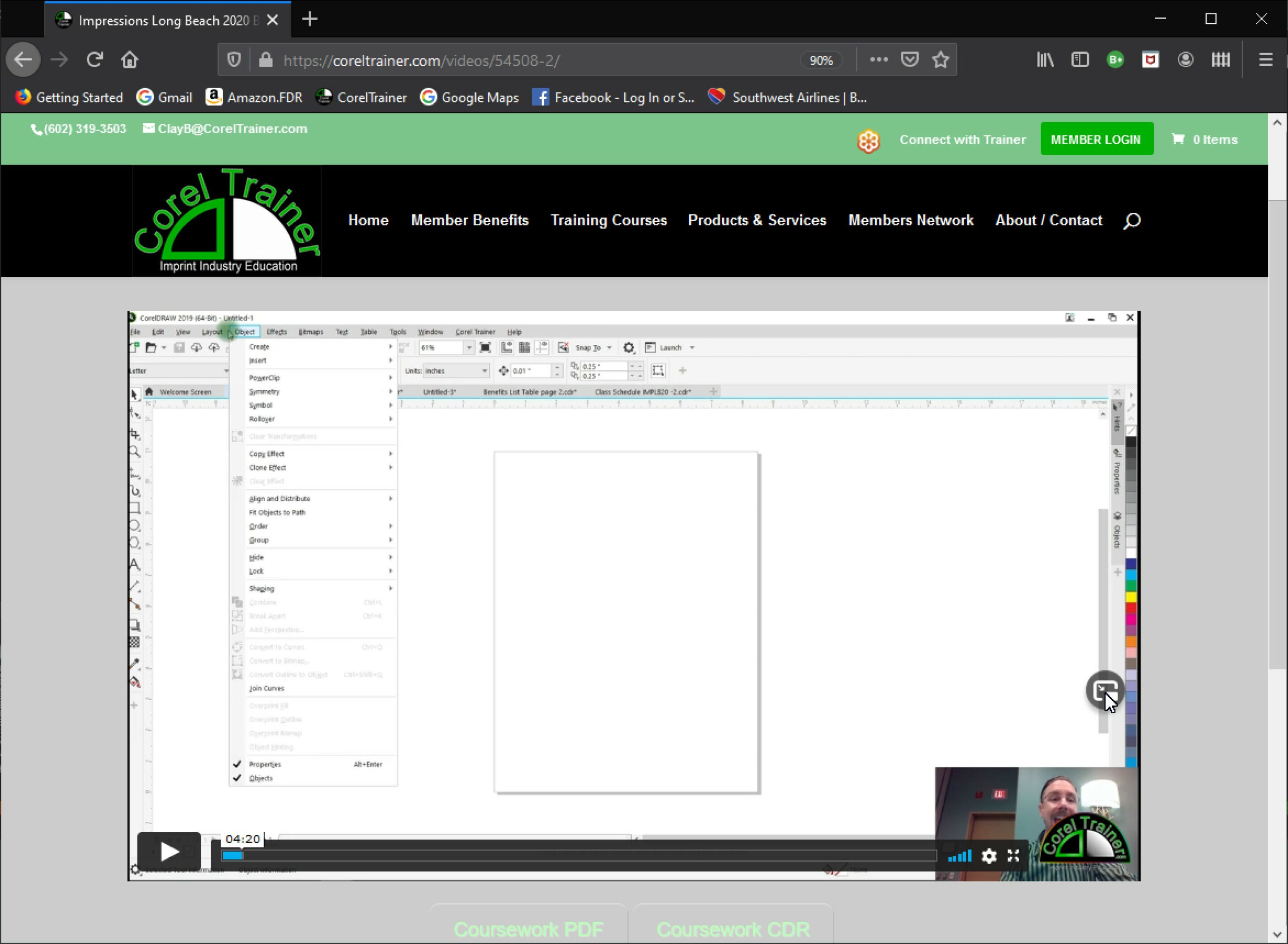Select CorelDRAW Rectangle tool in toolbox
Viewport: 1288px width, 944px height.
(x=134, y=508)
